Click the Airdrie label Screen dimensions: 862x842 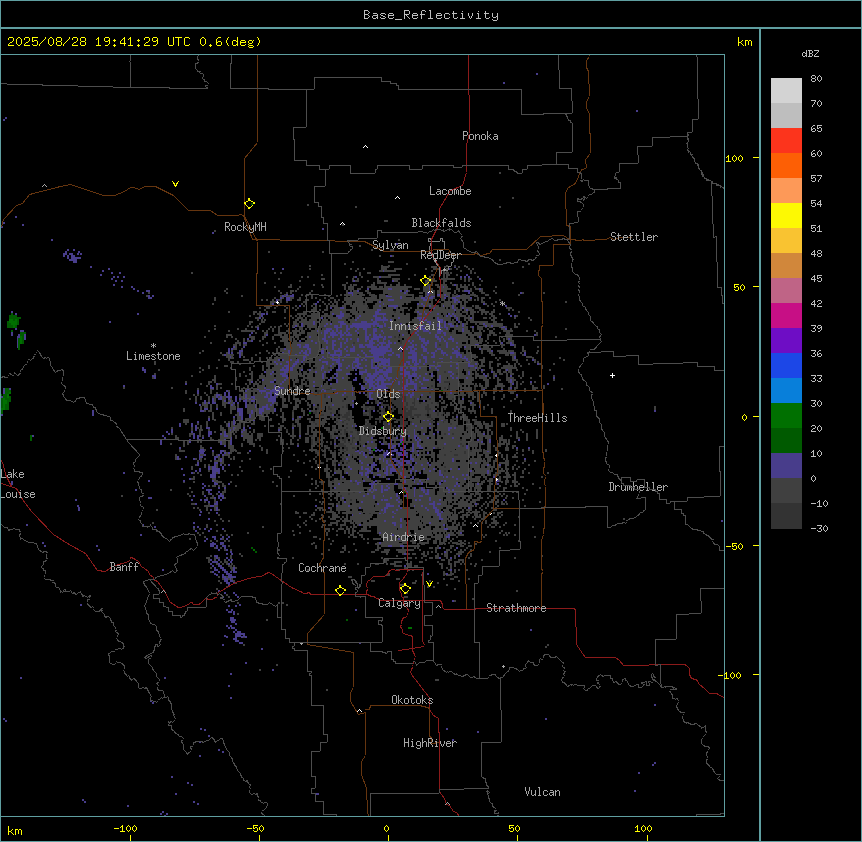pos(404,537)
